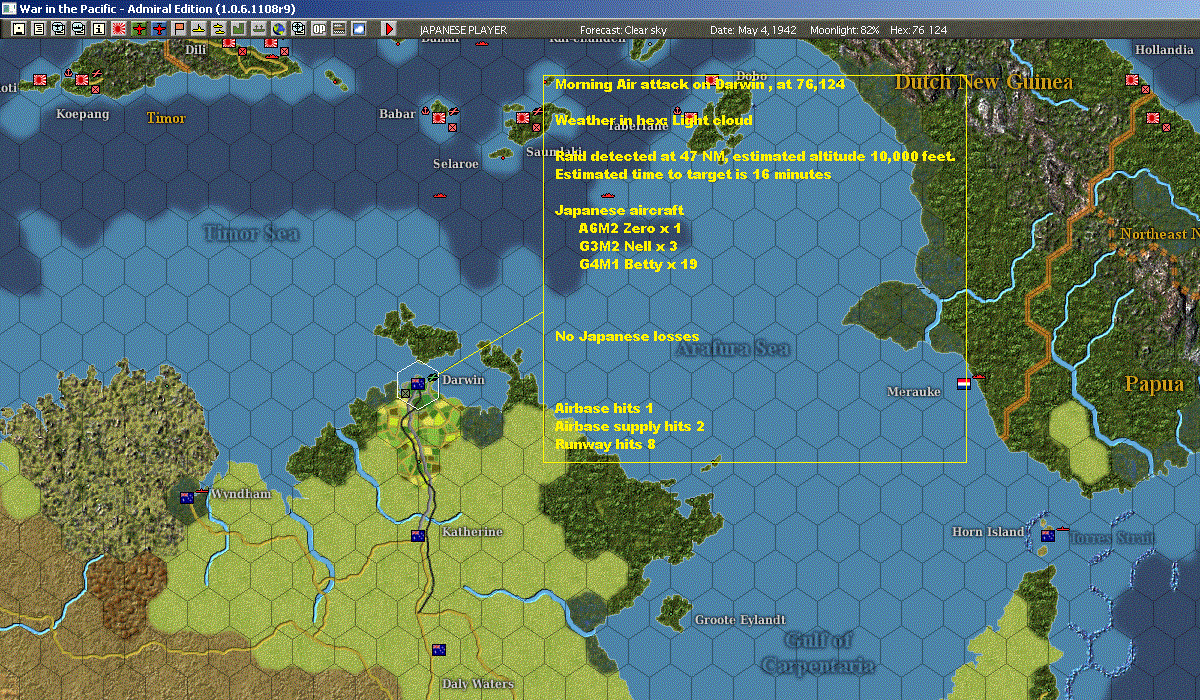Click the cloud weather toolbar icon
This screenshot has width=1200, height=700.
tap(358, 29)
